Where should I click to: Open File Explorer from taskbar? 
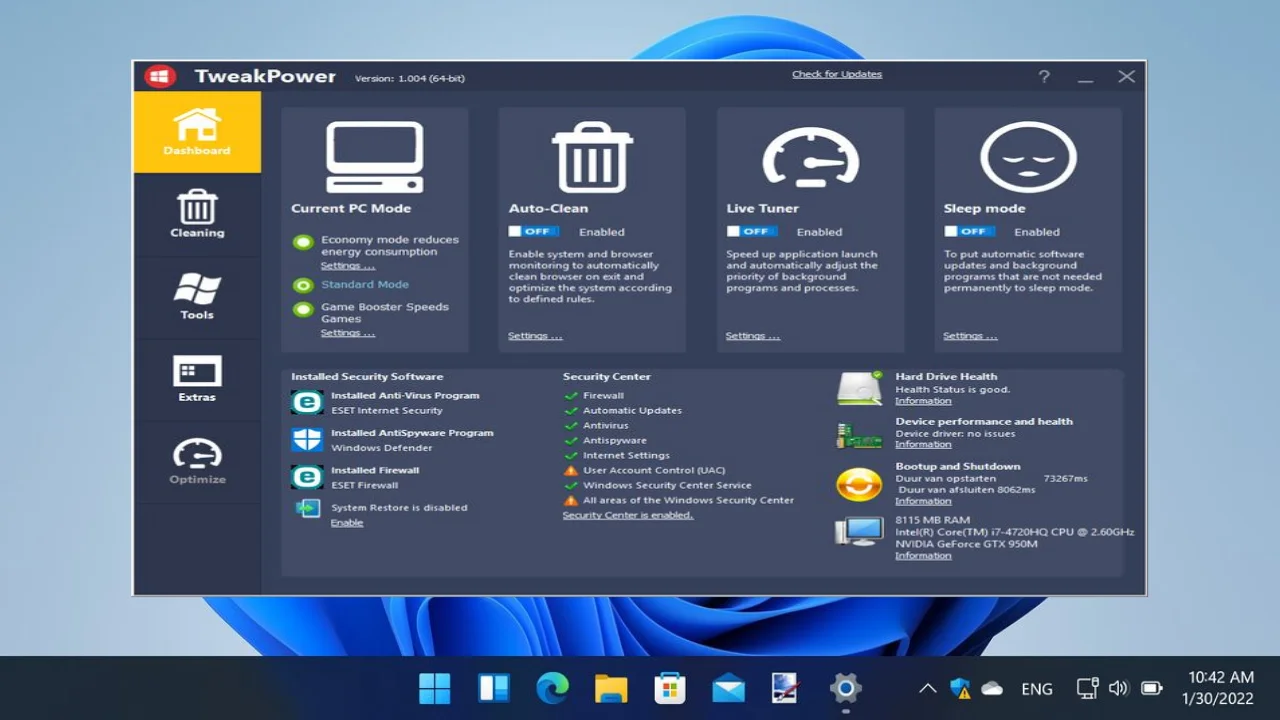[611, 688]
